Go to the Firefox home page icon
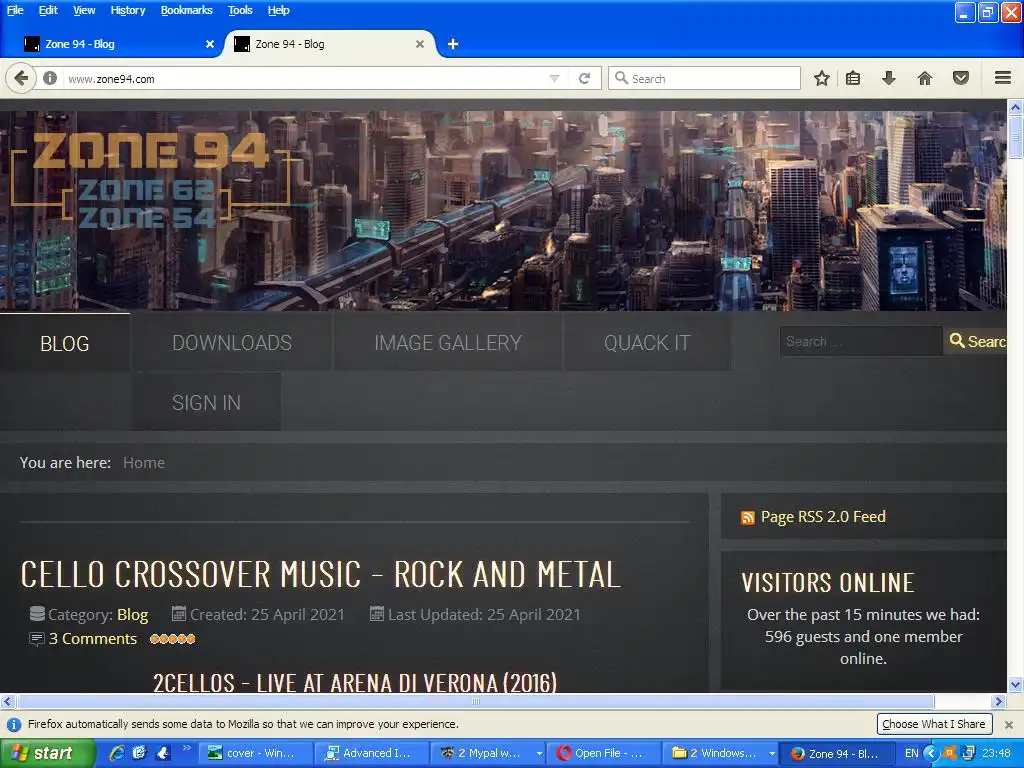 point(925,78)
